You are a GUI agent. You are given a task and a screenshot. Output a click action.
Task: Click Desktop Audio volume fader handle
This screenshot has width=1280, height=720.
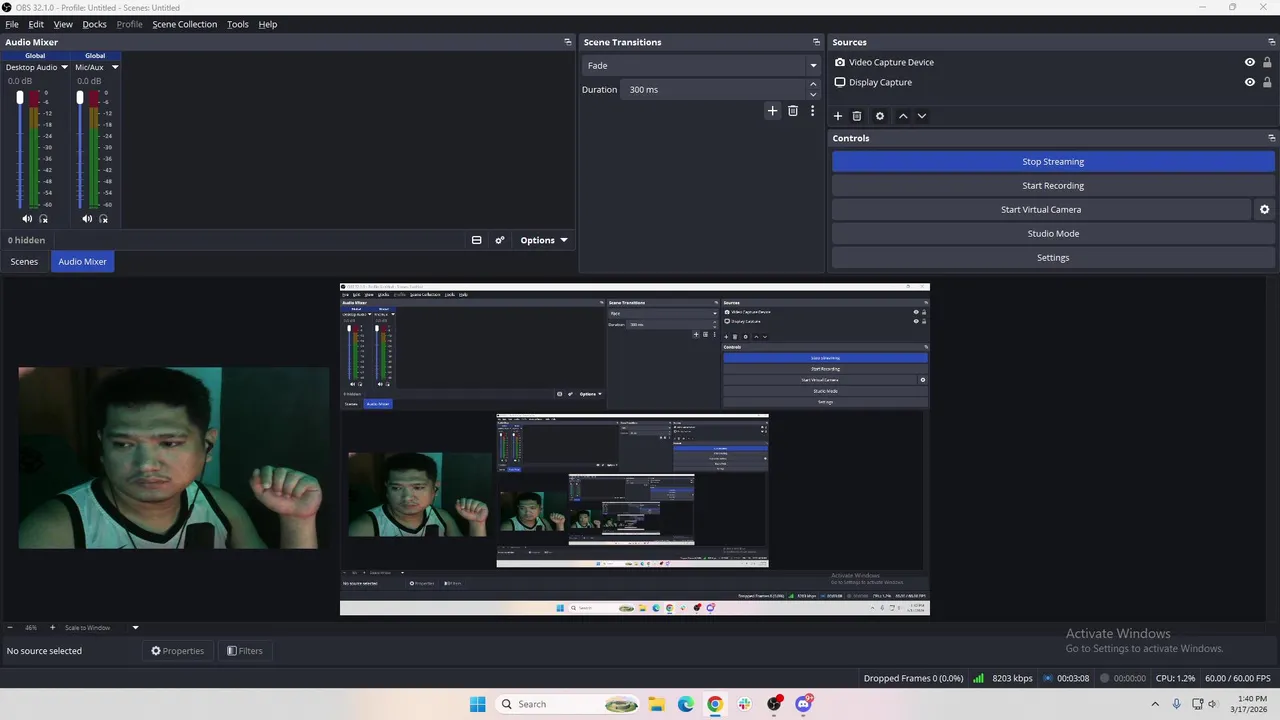[20, 98]
